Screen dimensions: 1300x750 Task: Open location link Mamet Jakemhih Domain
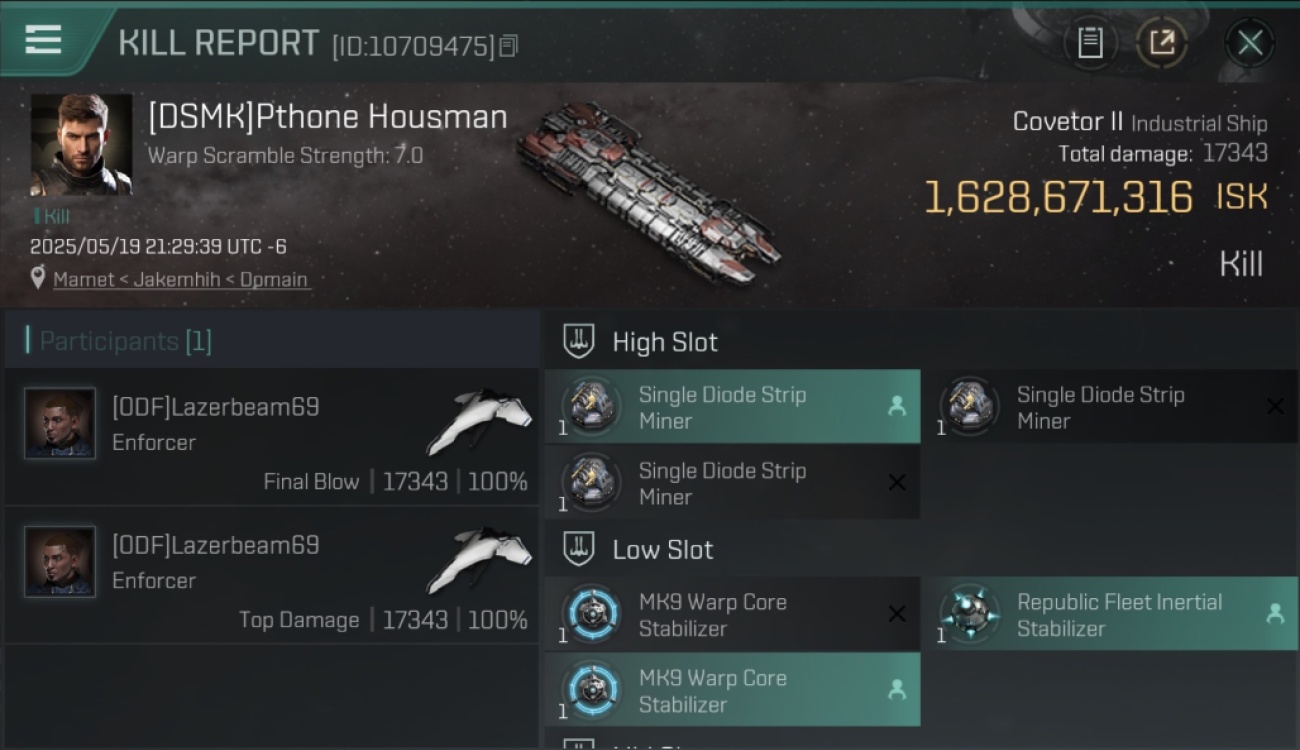click(x=180, y=279)
